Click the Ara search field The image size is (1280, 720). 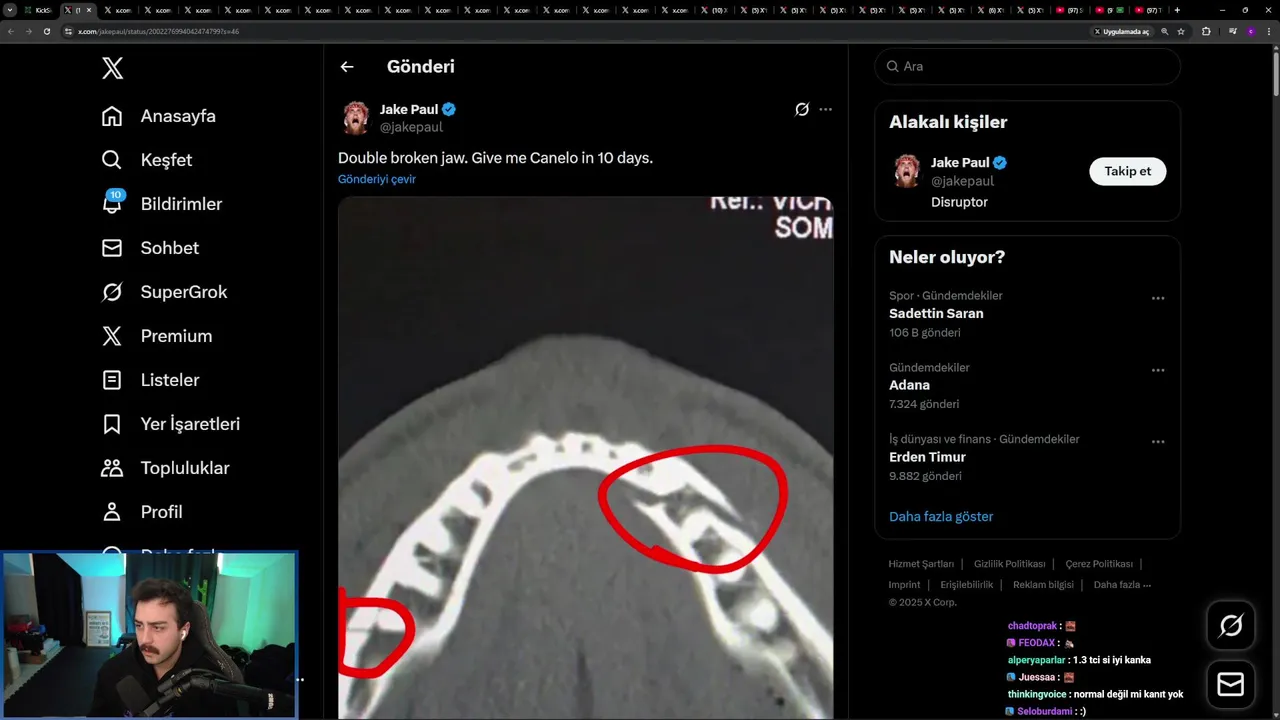[x=1027, y=66]
